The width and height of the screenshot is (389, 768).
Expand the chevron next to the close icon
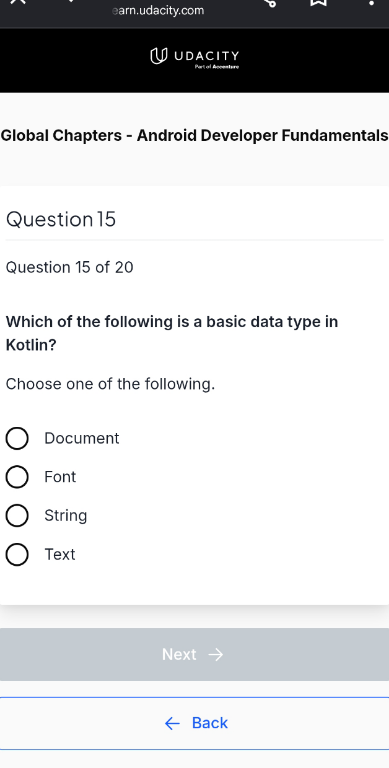(x=71, y=1)
